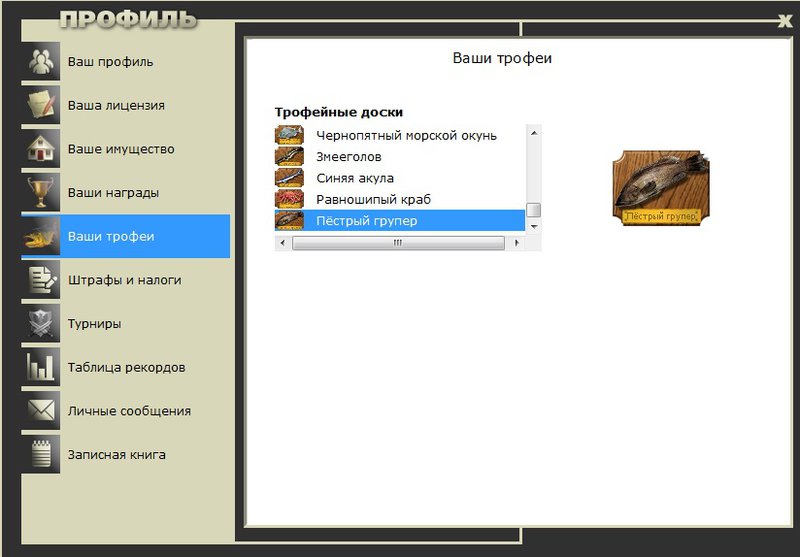
Task: Click the list's scroll down arrow
Action: click(x=534, y=226)
